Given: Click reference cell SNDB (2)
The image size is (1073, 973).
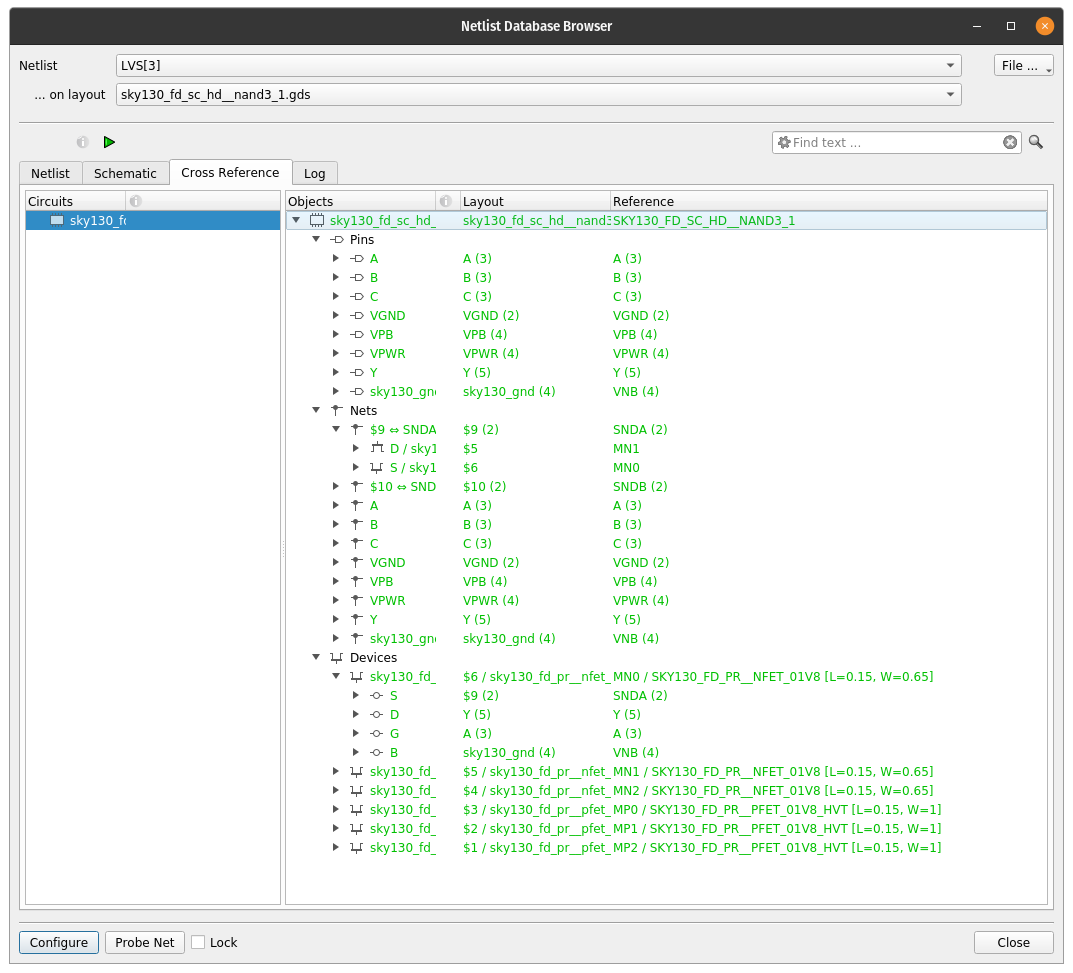Looking at the screenshot, I should coord(640,486).
